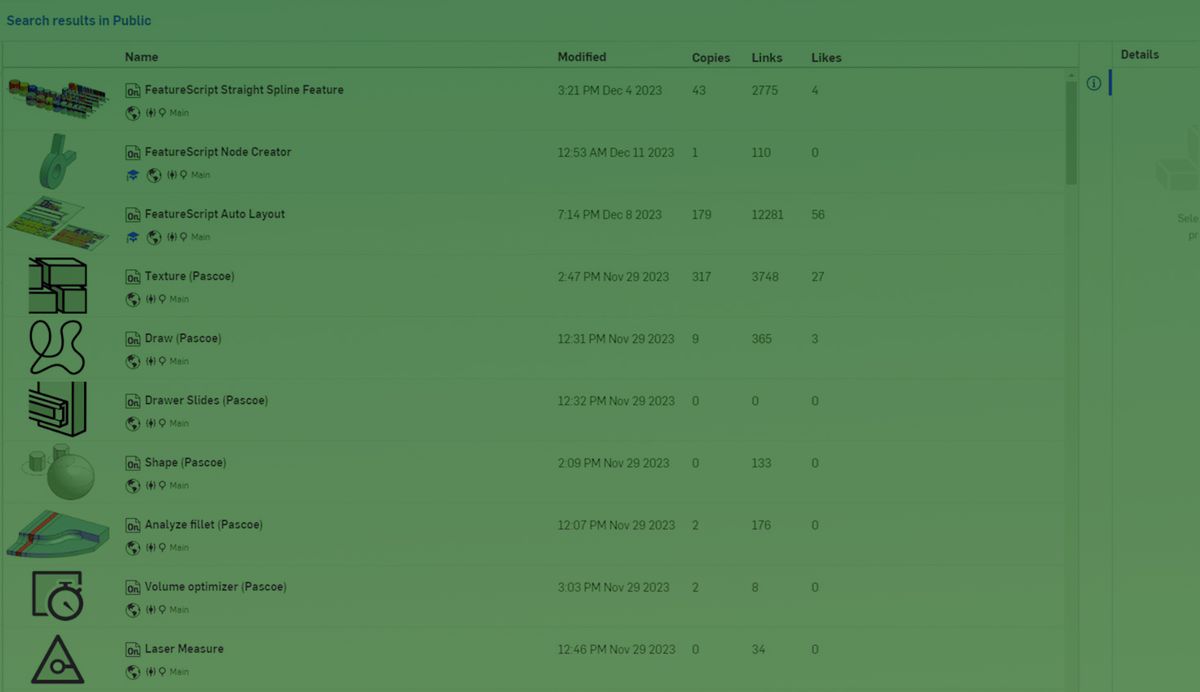Click the public globe icon under Drawer Slides (Pascoe)
Image resolution: width=1200 pixels, height=692 pixels.
click(133, 423)
